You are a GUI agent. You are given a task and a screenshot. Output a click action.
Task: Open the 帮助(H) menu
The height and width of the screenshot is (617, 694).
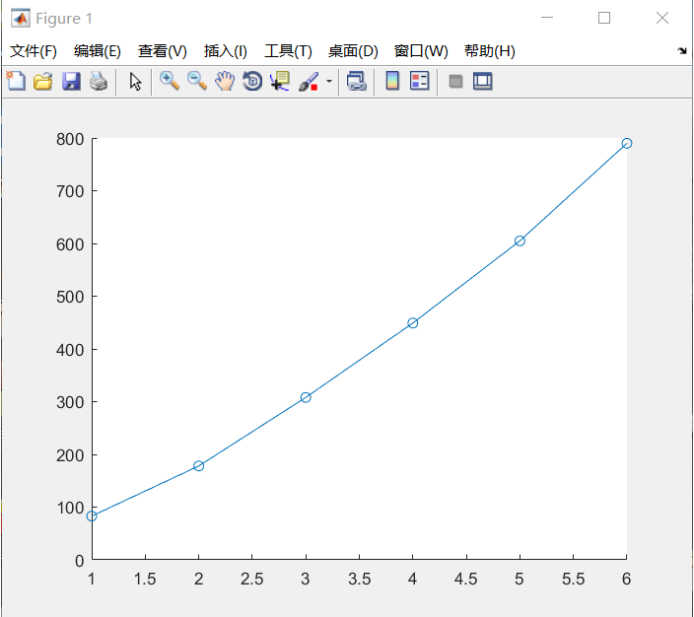pyautogui.click(x=490, y=51)
